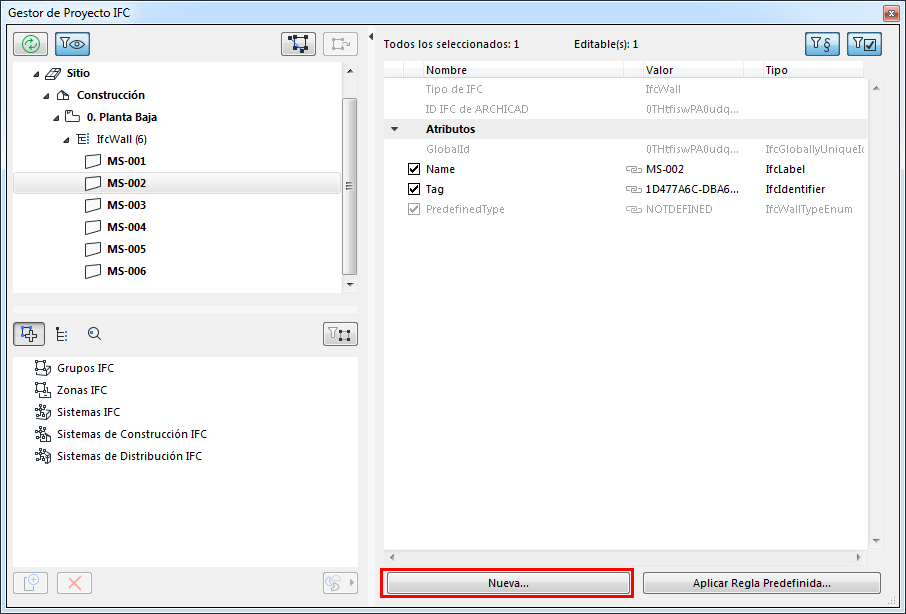This screenshot has height=614, width=906.
Task: Click the MS-002 Name value cell
Action: [665, 169]
